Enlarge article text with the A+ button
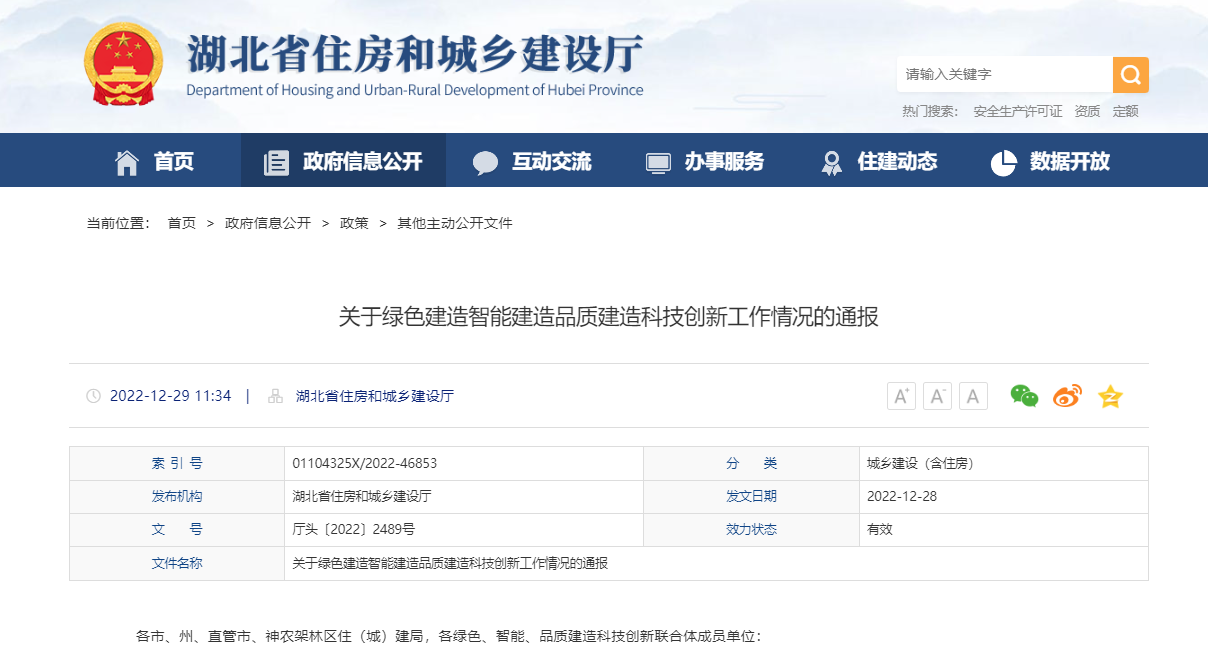 pos(901,396)
